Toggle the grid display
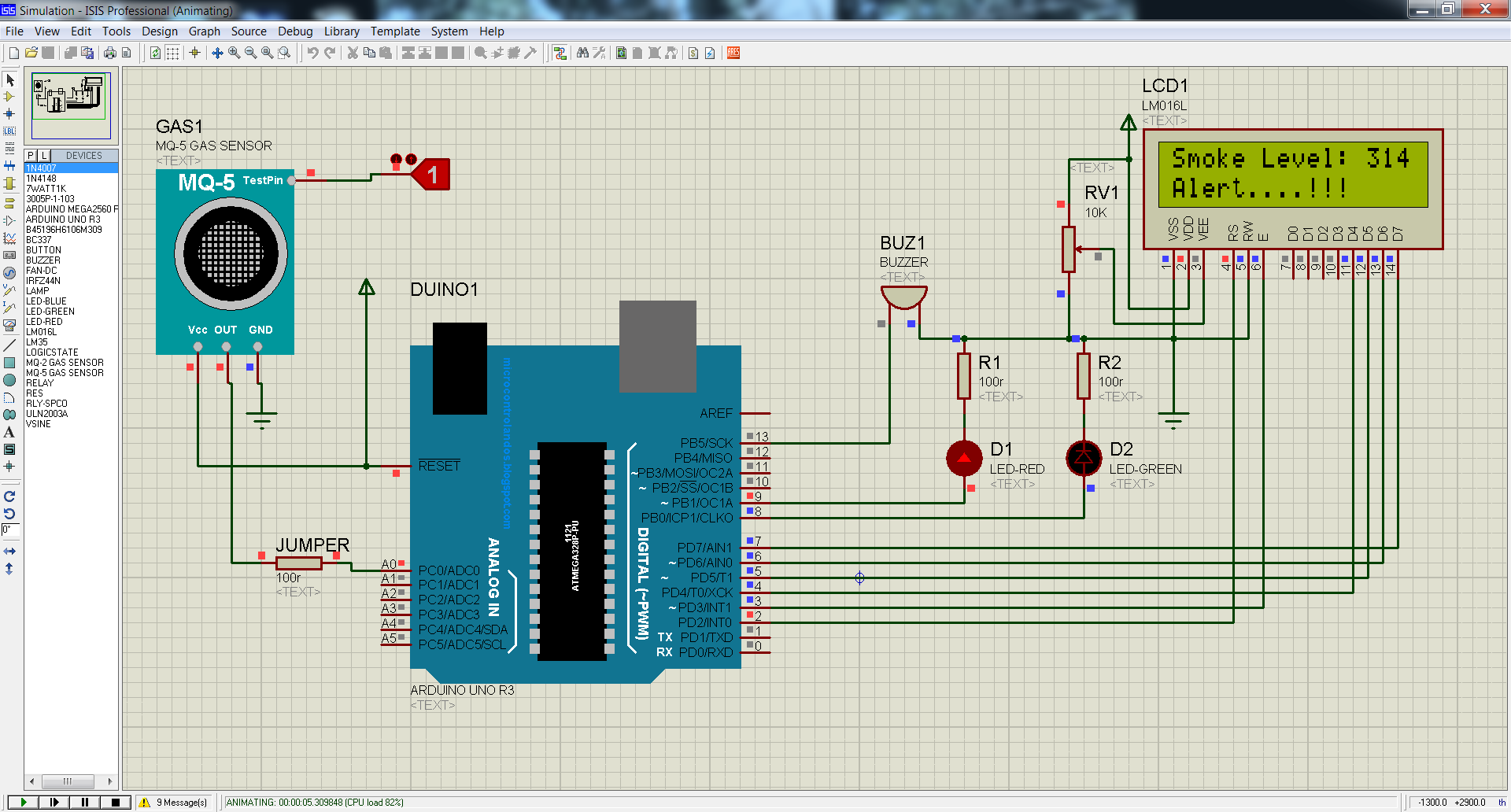The image size is (1511, 812). [172, 53]
